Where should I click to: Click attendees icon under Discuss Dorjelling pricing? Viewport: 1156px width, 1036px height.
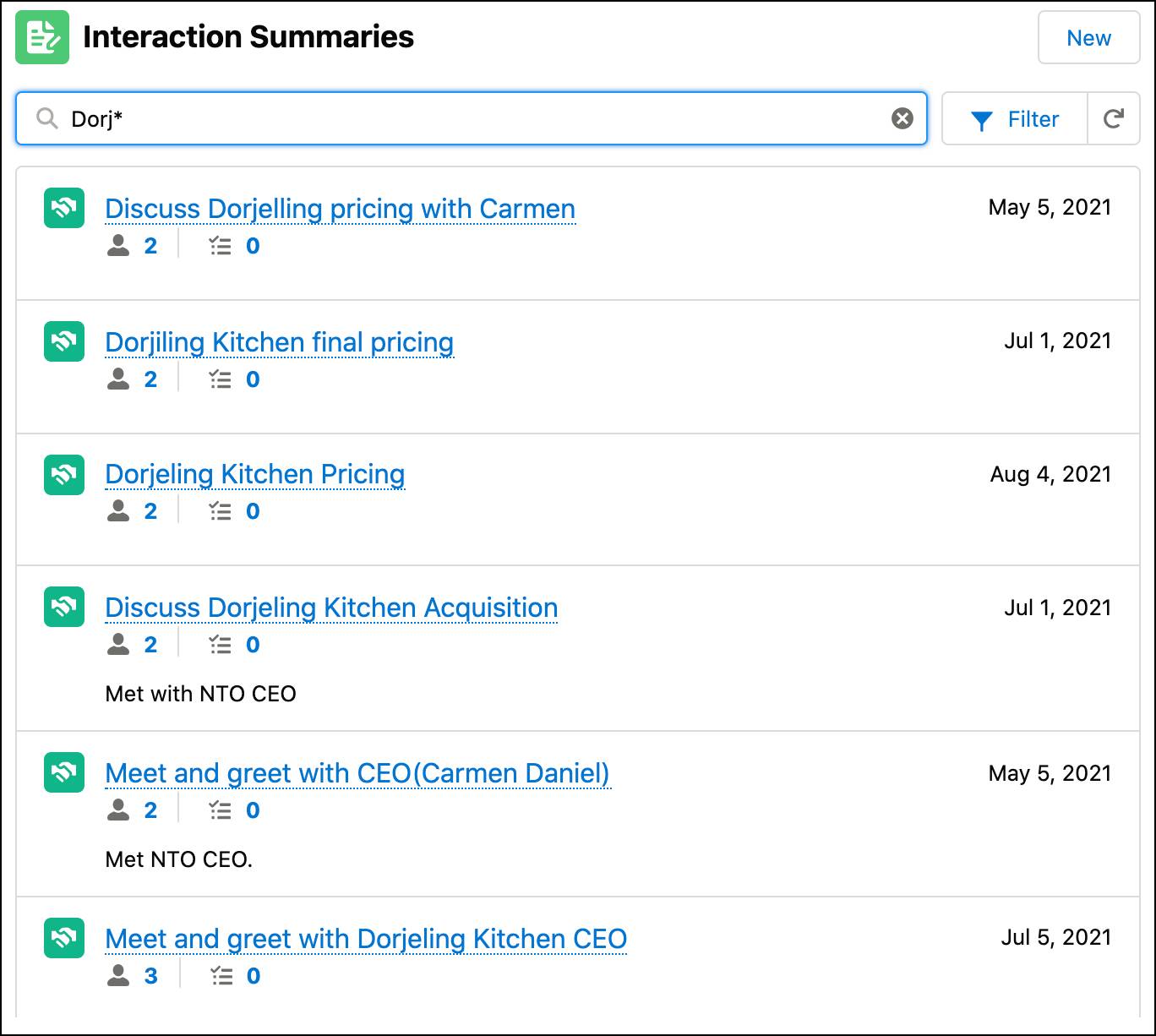119,246
